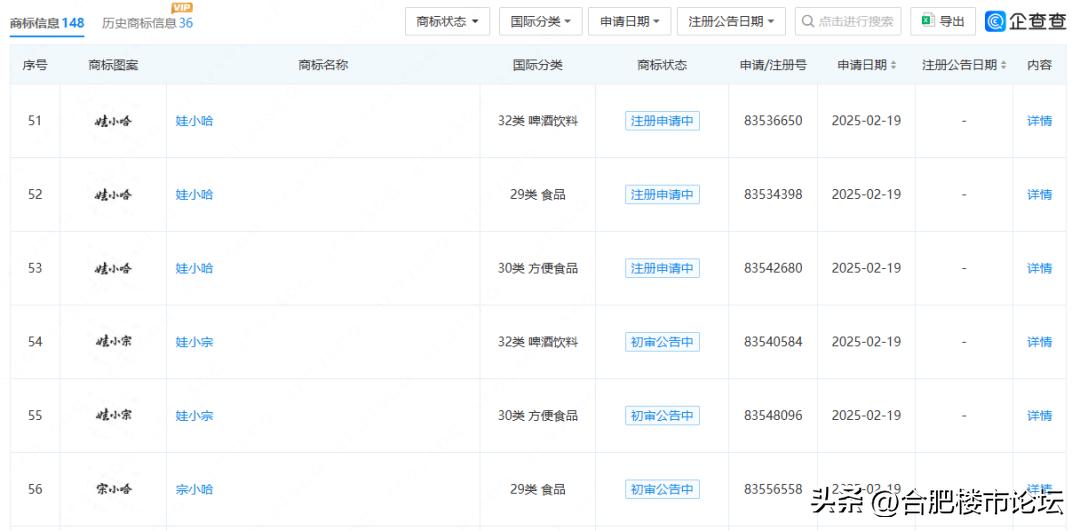The height and width of the screenshot is (531, 1080).
Task: Open 详情 for registration 83536650
Action: (x=1039, y=121)
